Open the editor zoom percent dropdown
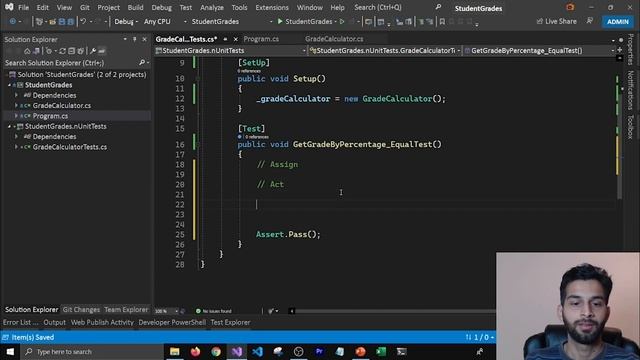Viewport: 640px width, 360px height. click(167, 311)
